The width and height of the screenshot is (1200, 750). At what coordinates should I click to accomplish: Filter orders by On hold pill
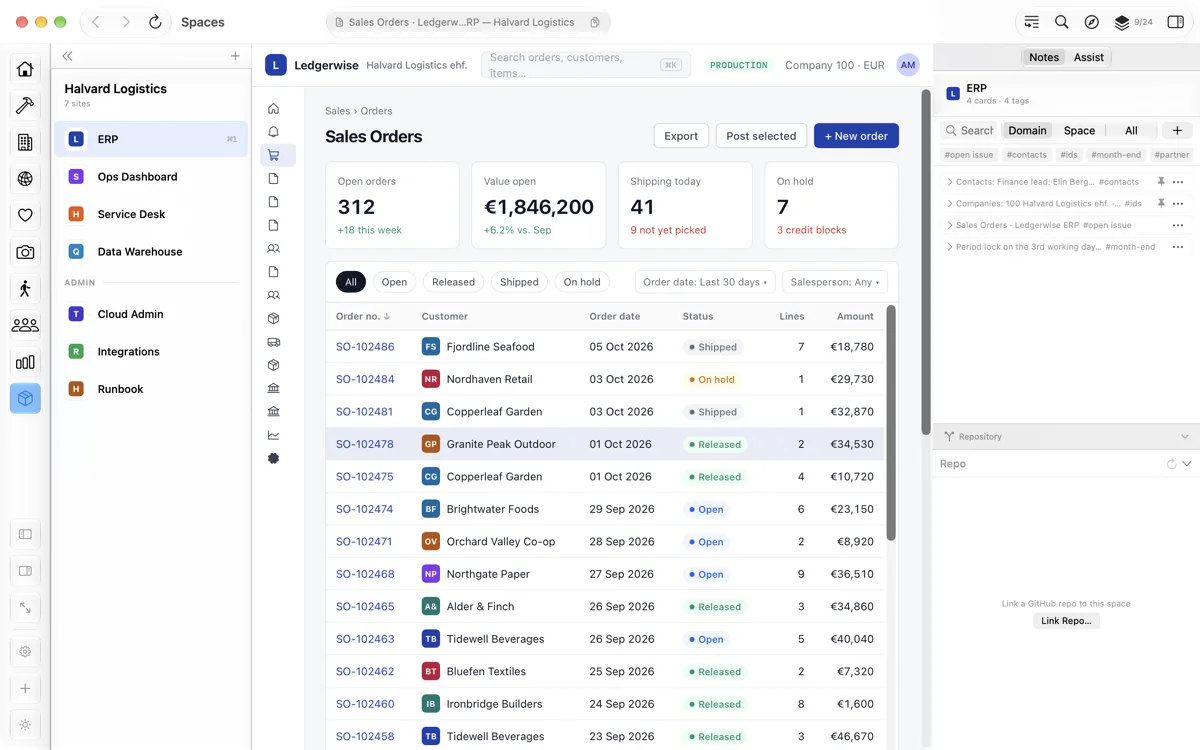pyautogui.click(x=582, y=282)
